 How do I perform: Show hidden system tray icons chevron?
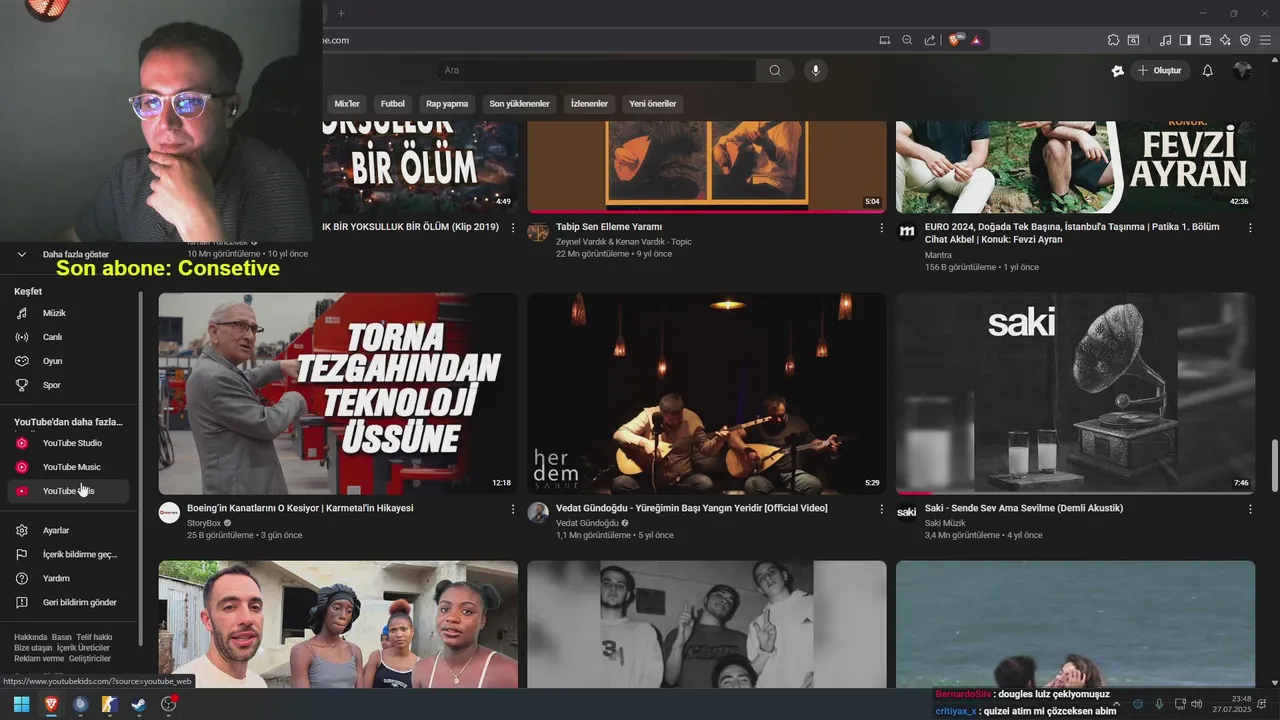tap(1118, 704)
